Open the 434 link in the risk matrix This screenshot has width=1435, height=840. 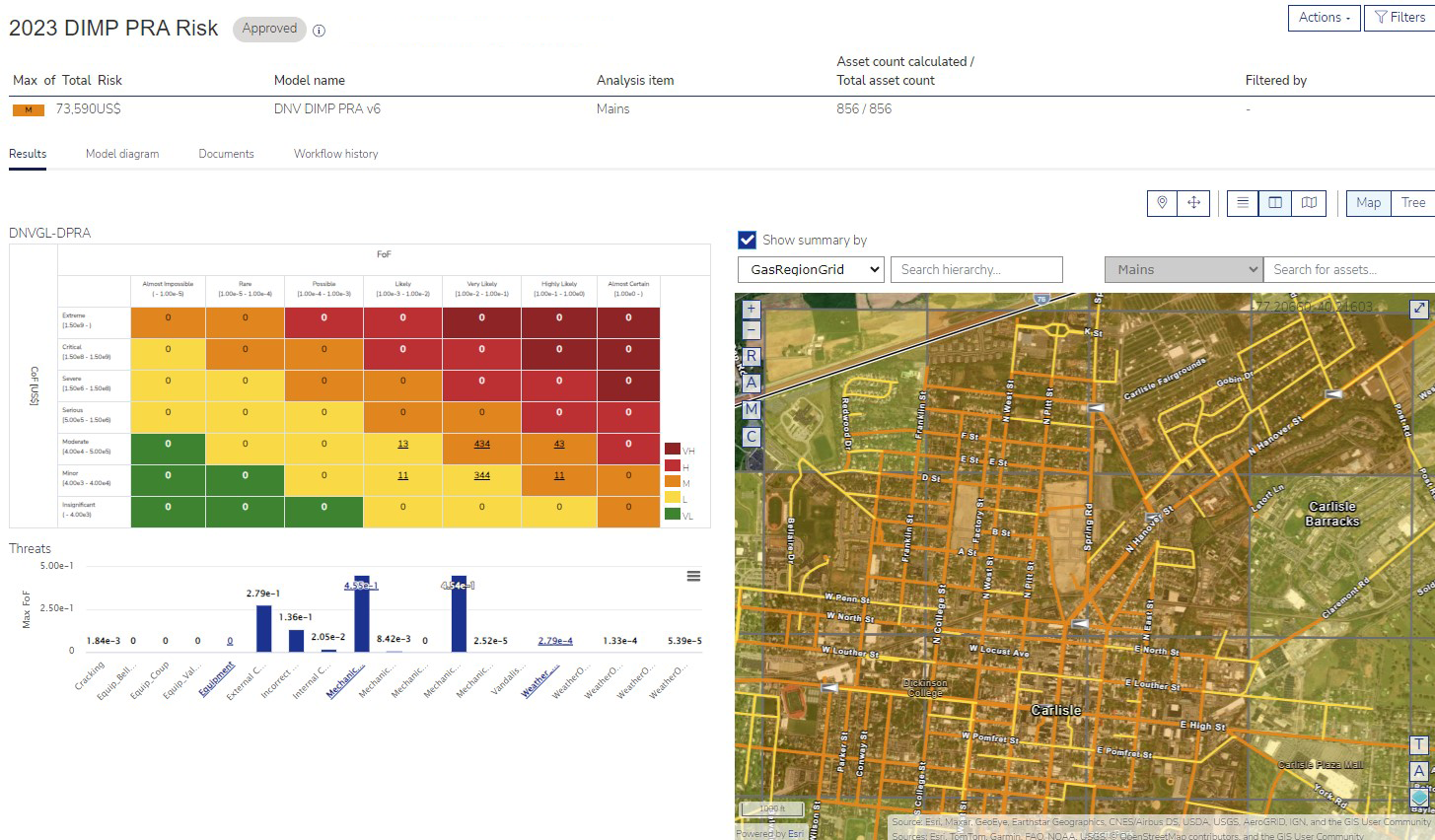pyautogui.click(x=481, y=445)
